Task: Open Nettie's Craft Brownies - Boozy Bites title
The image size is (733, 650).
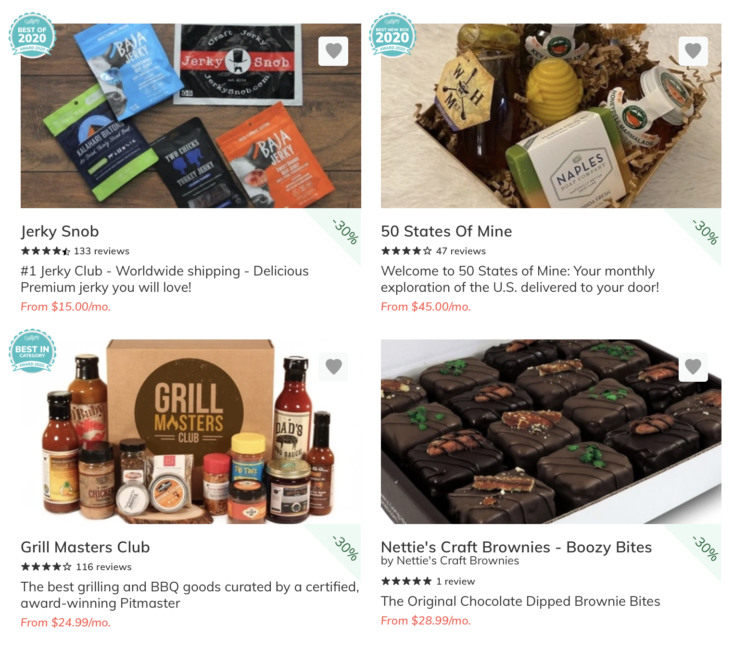Action: coord(516,547)
